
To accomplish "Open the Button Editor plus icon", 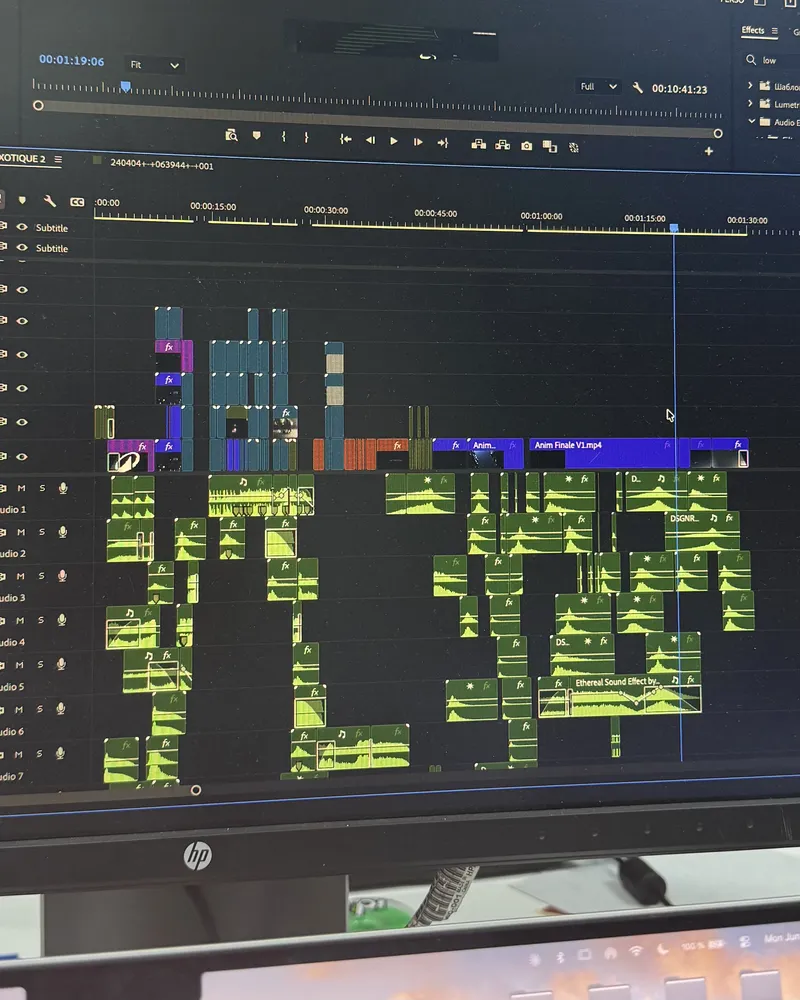I will point(709,151).
